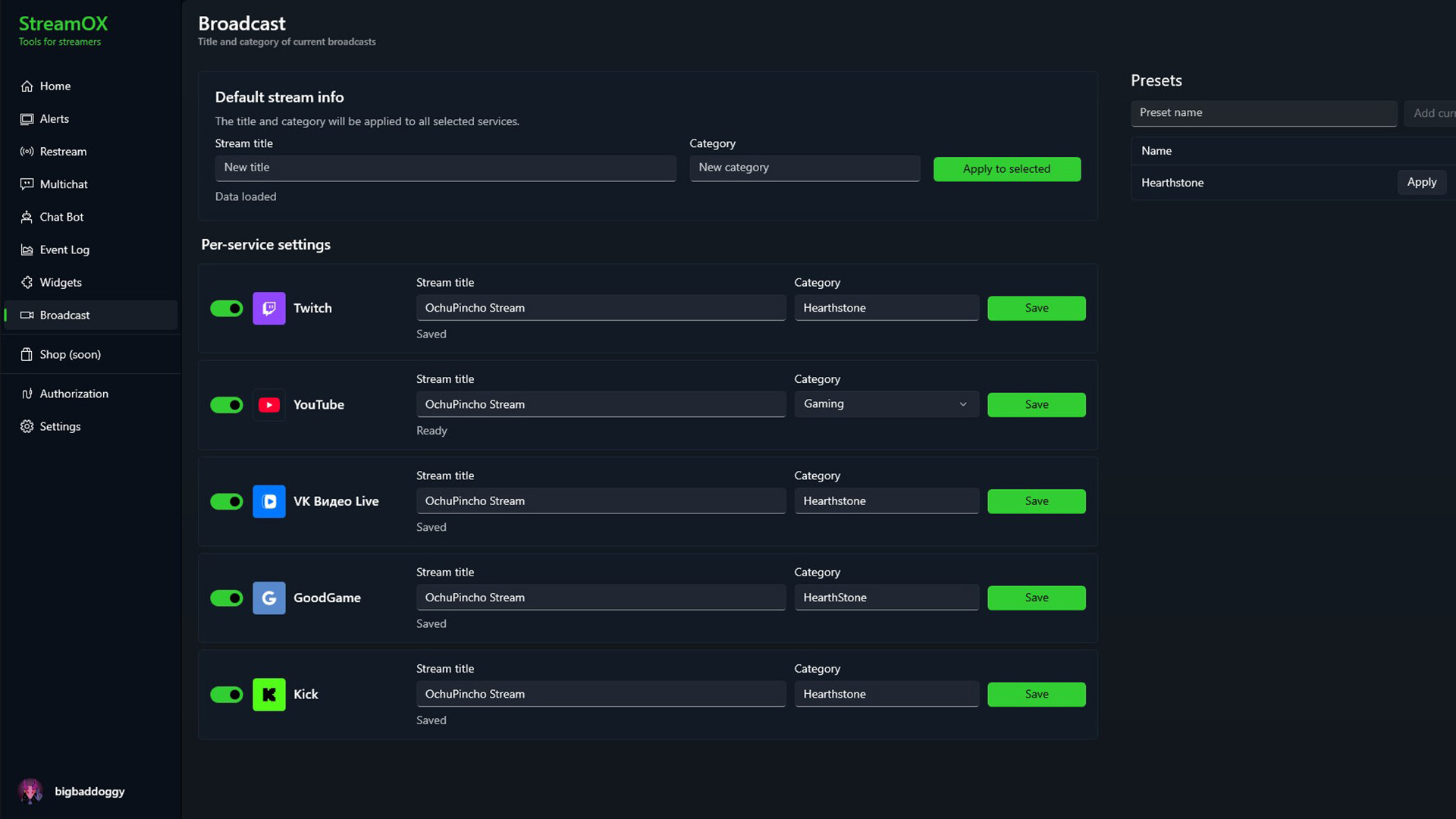
Task: Click the Shop bag icon
Action: 27,354
